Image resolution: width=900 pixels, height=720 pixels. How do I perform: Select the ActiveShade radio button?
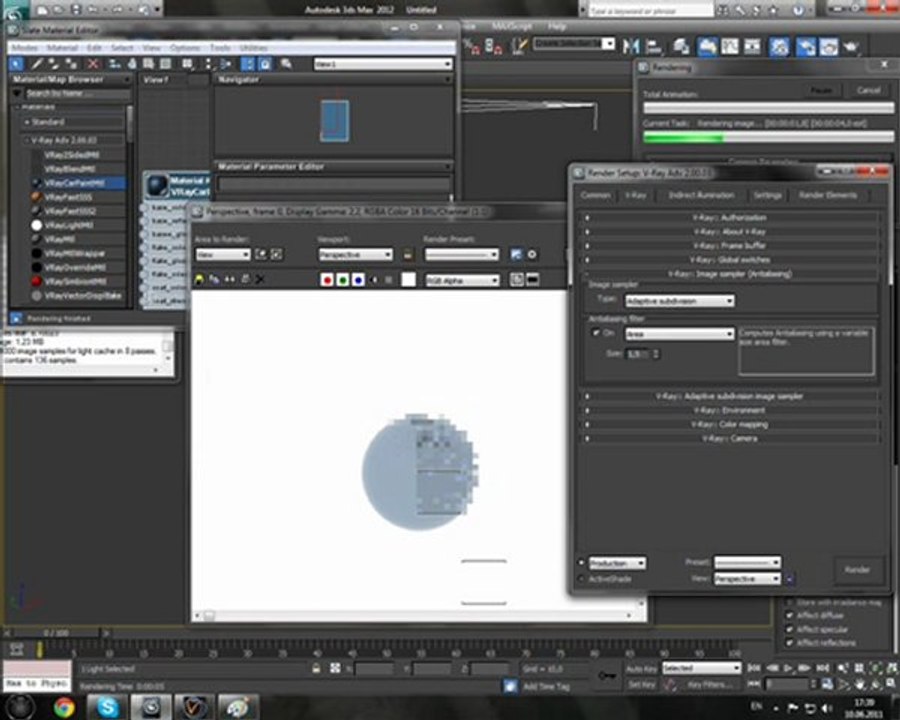pos(582,578)
